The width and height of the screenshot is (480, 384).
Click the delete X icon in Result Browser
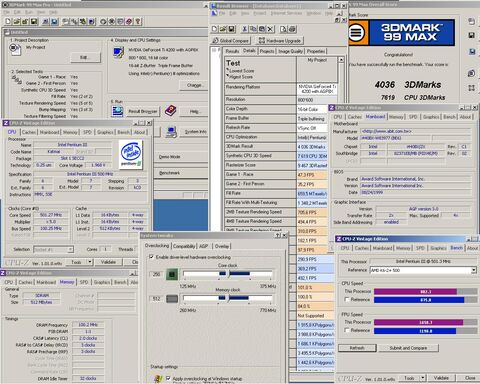point(270,29)
